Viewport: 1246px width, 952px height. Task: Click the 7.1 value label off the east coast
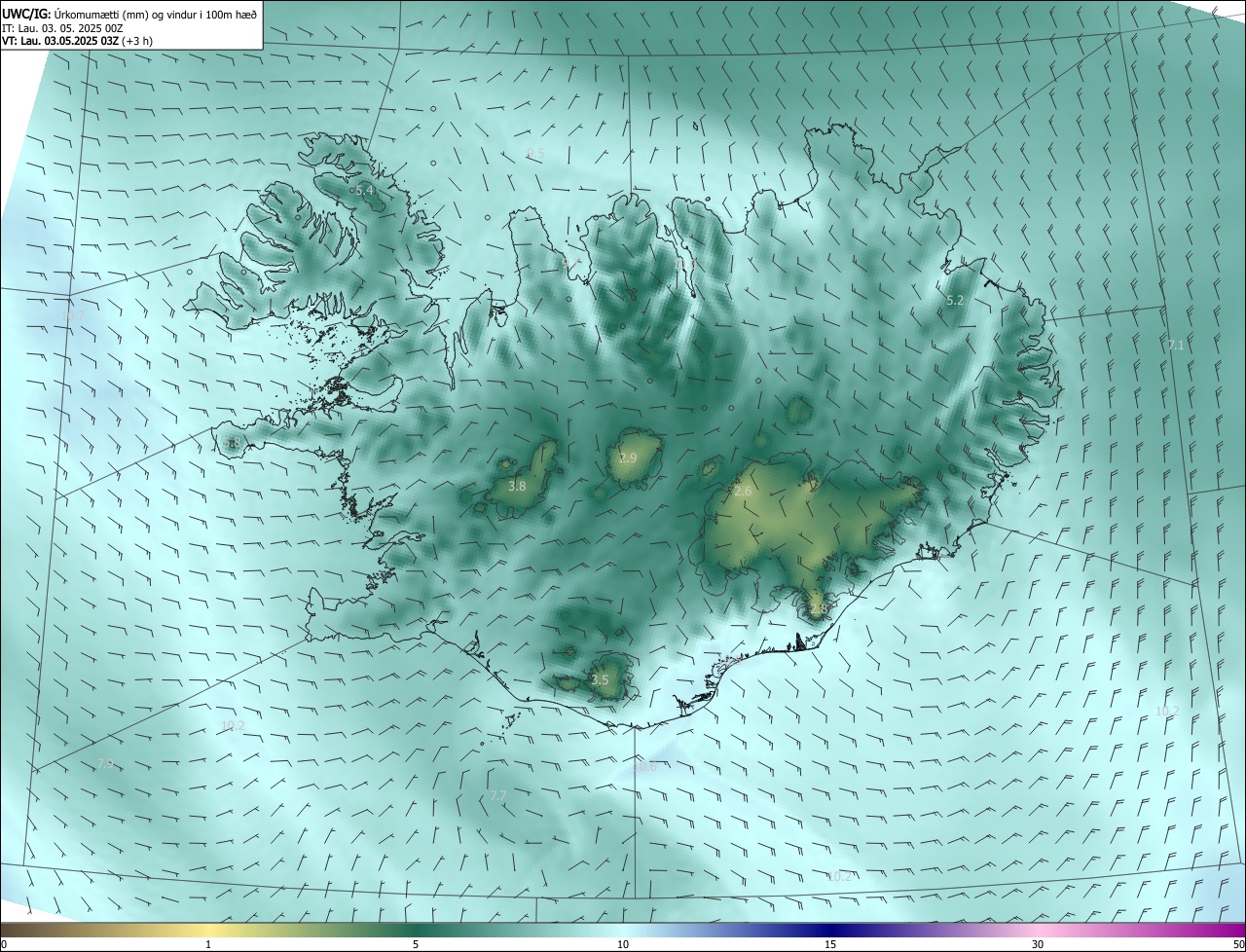click(1175, 345)
